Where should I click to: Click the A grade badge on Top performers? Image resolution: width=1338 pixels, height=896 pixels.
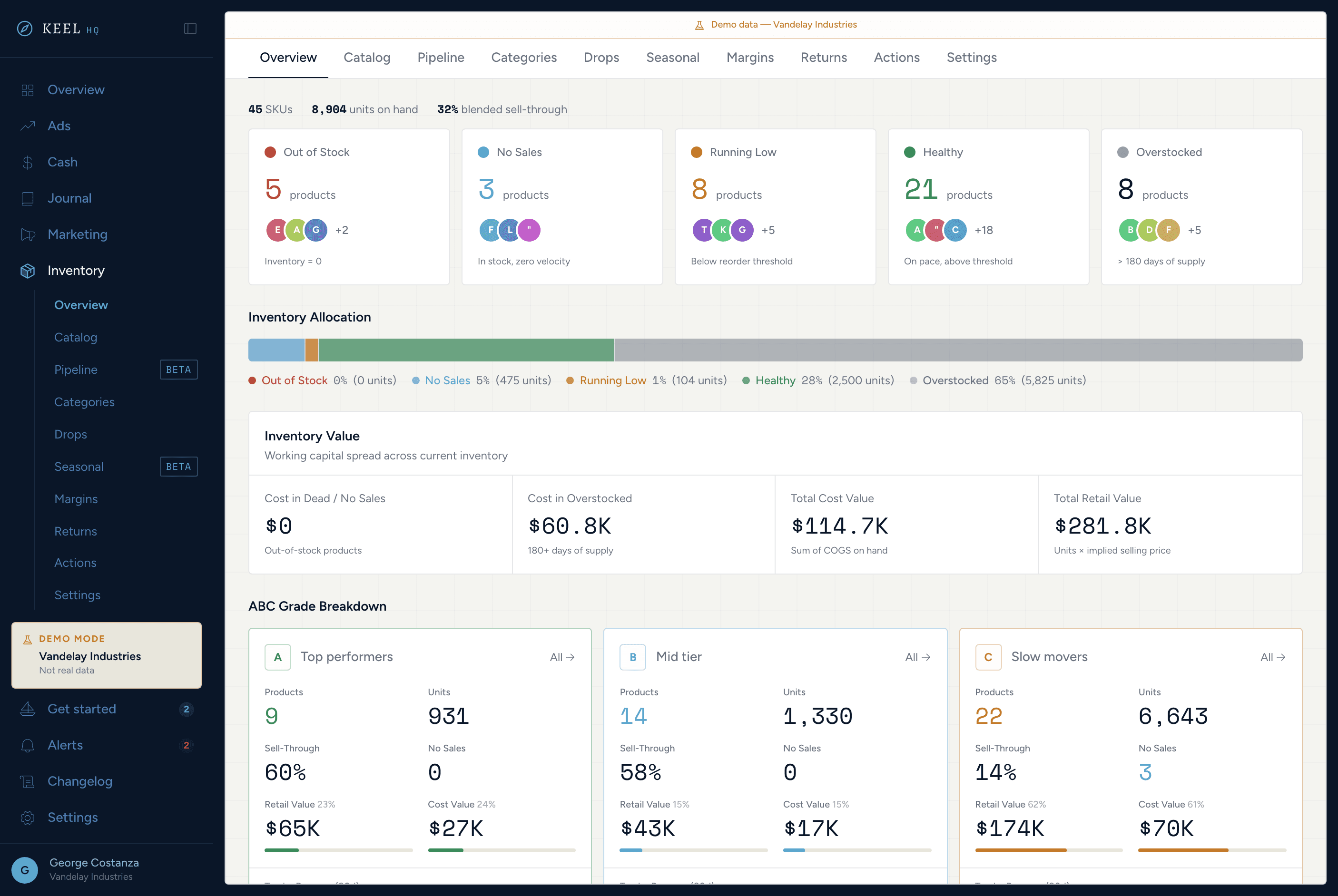point(278,657)
